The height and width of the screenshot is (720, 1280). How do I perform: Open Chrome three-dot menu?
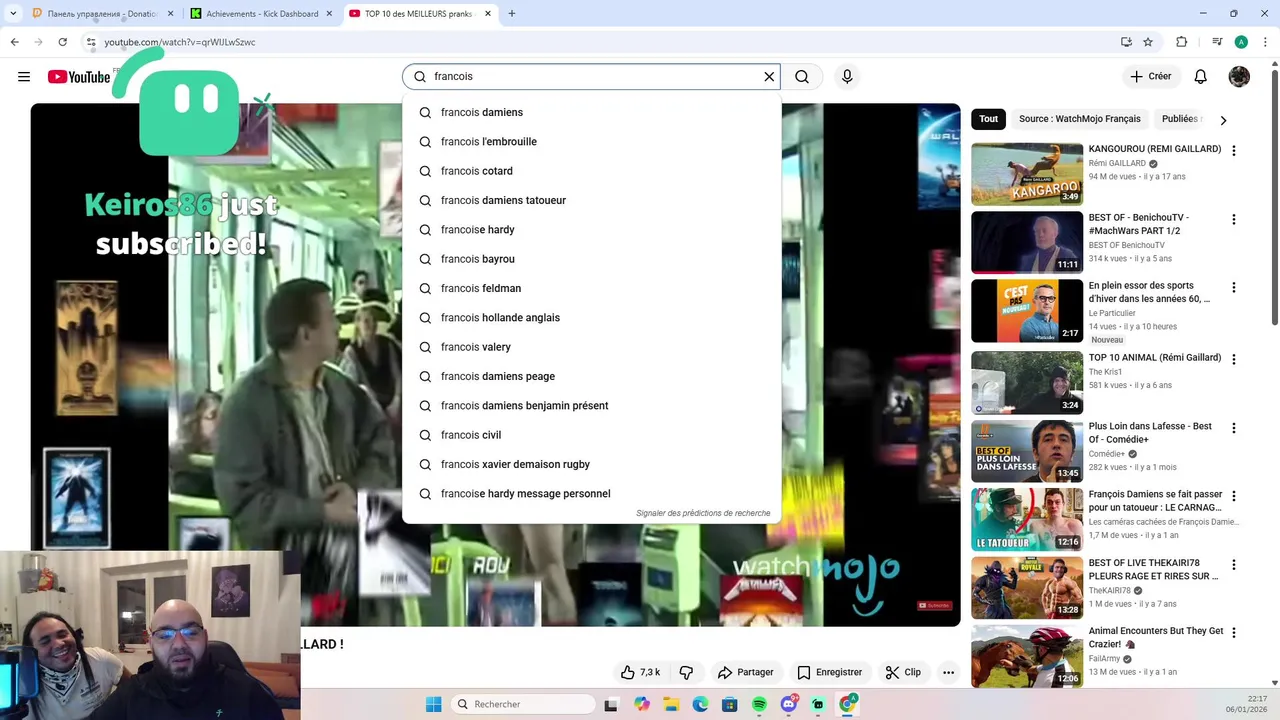click(x=1265, y=42)
